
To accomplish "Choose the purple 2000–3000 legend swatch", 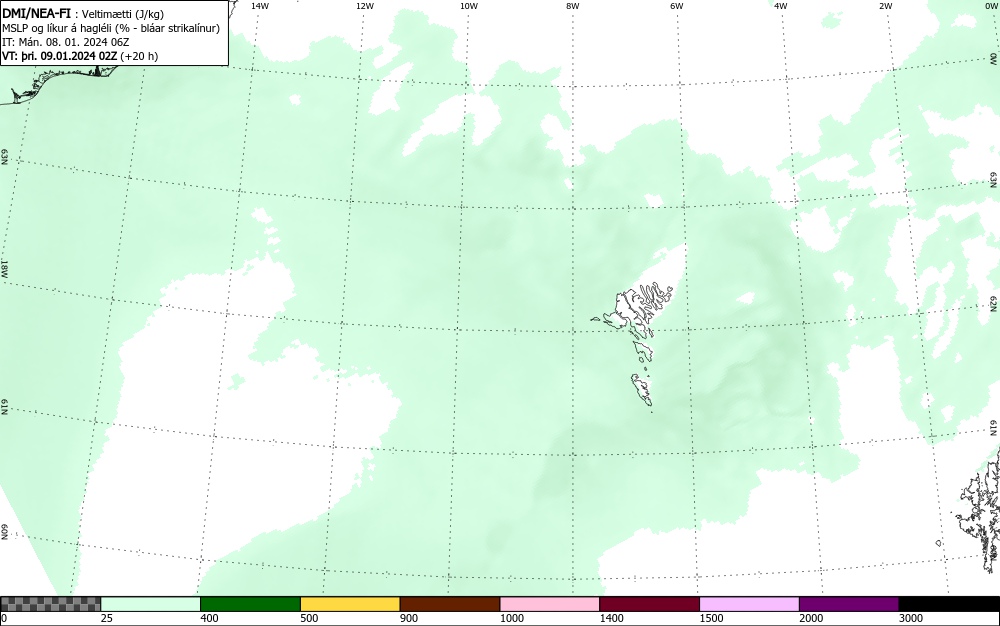I will (x=849, y=604).
